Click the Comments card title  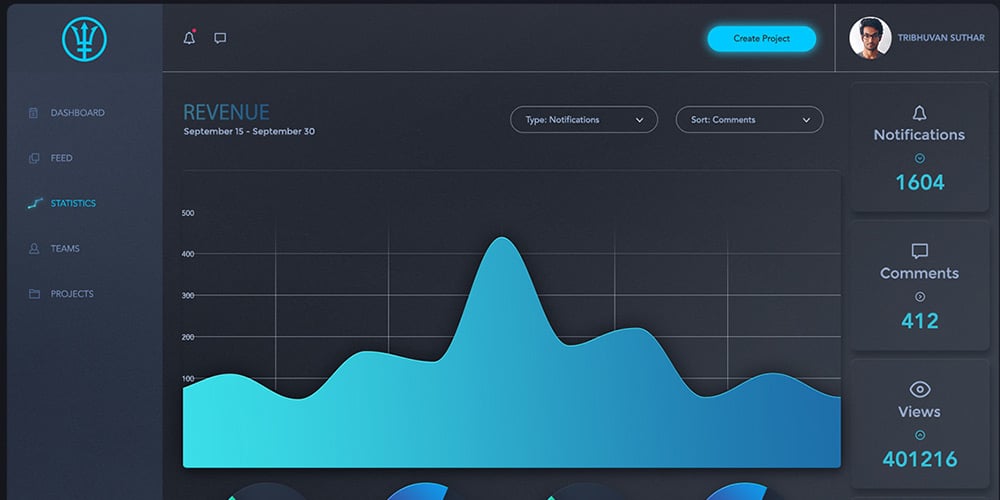click(920, 273)
